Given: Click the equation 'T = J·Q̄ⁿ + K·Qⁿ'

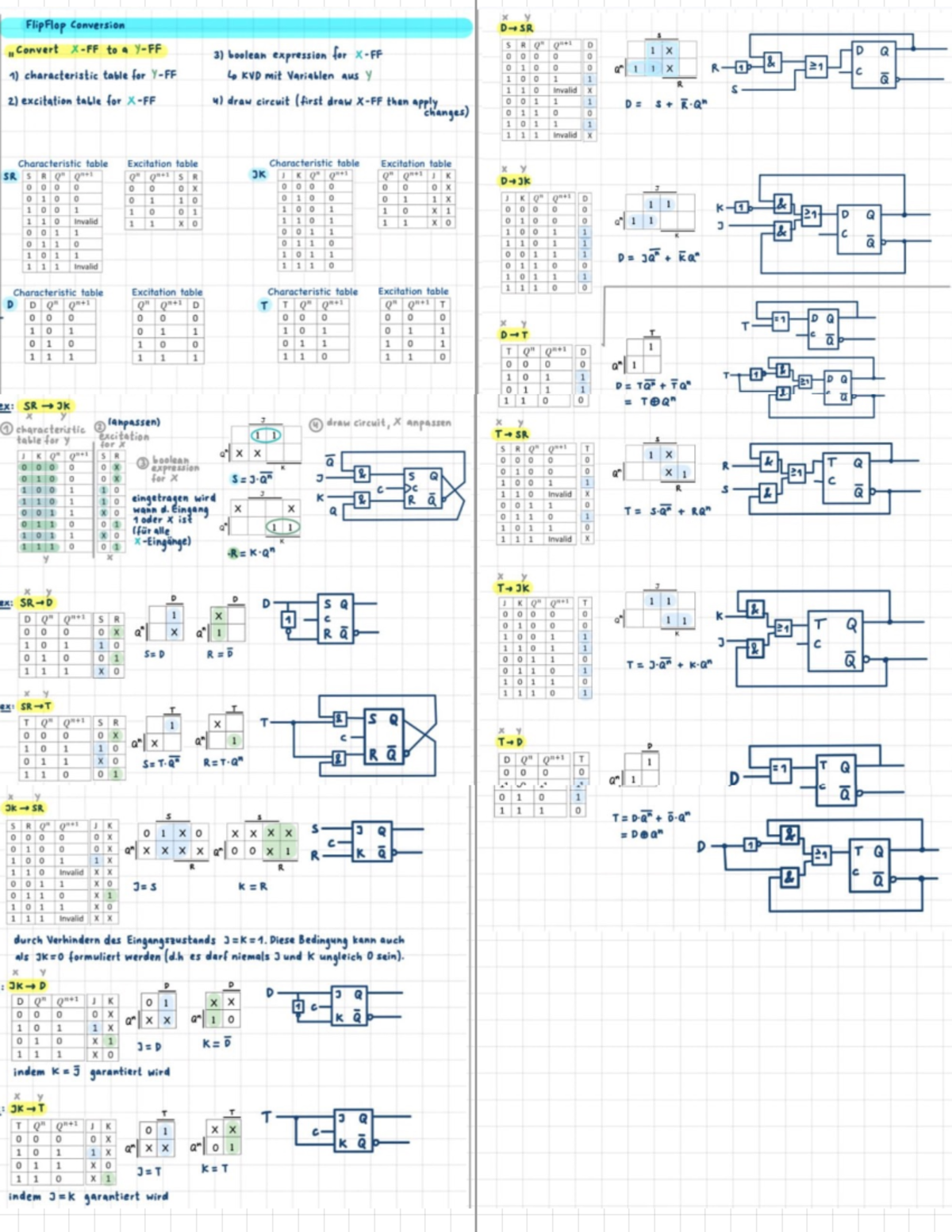Looking at the screenshot, I should pyautogui.click(x=669, y=664).
